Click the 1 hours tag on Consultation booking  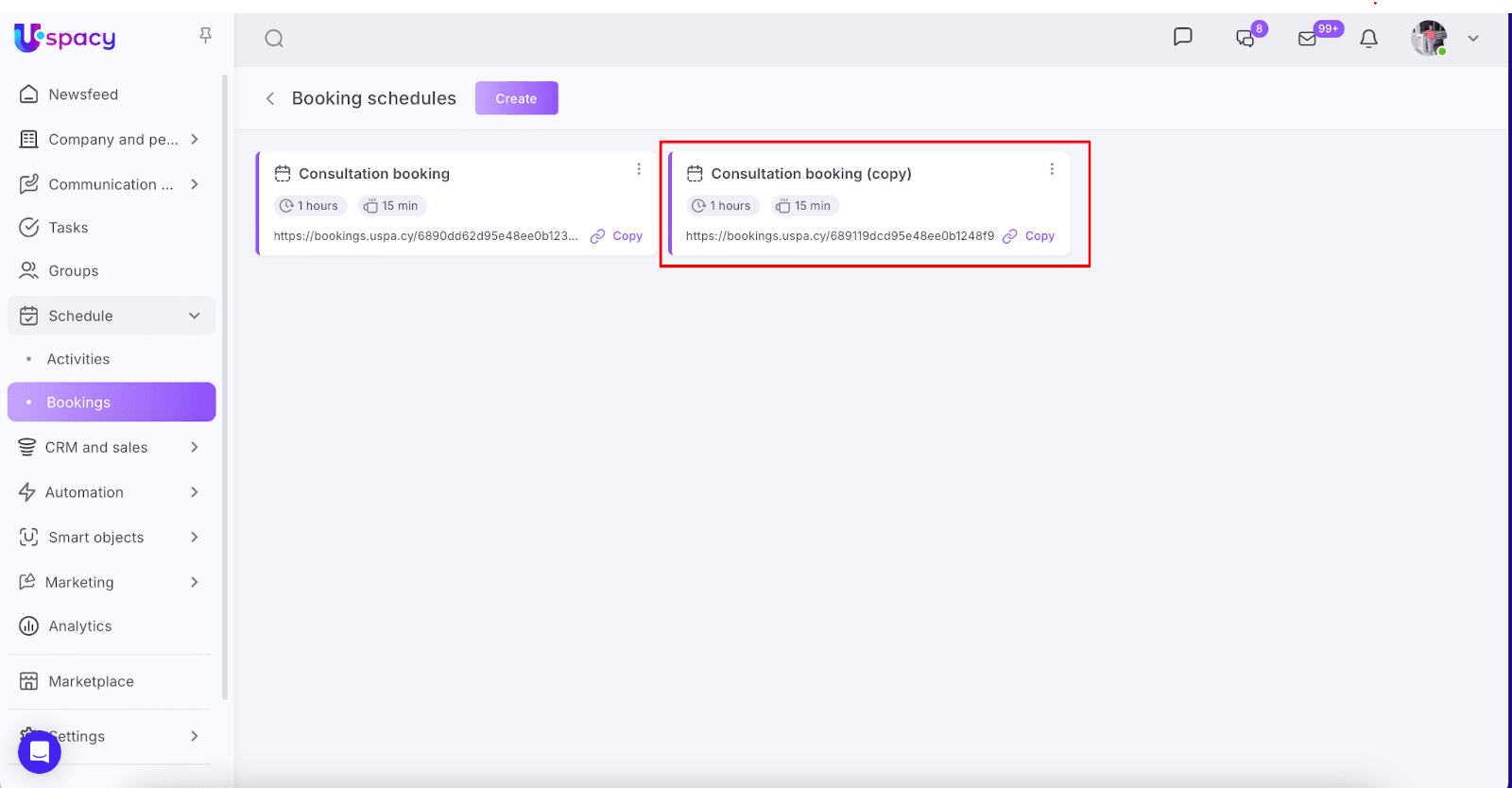(x=310, y=206)
